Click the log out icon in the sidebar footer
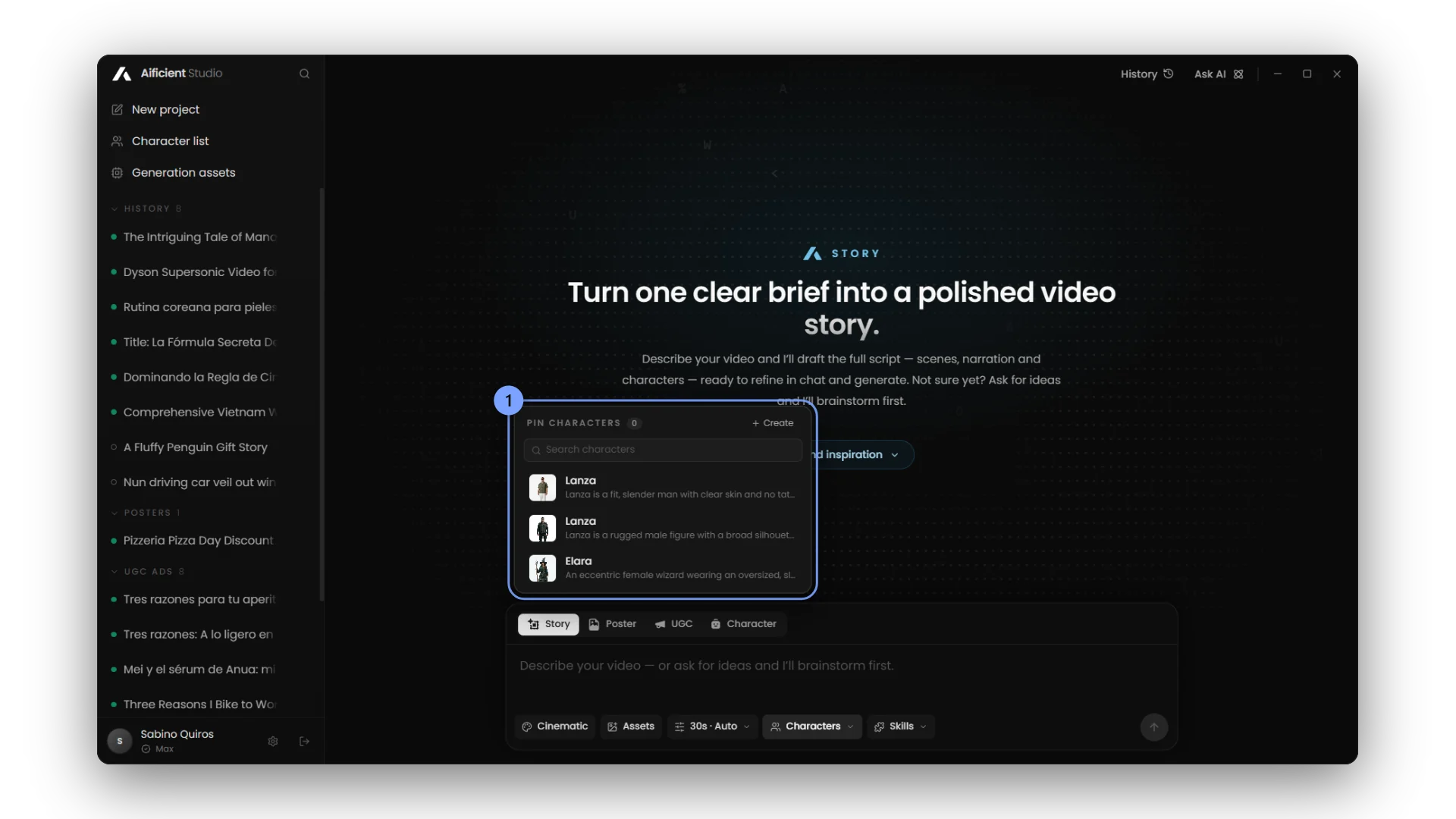 (x=305, y=742)
